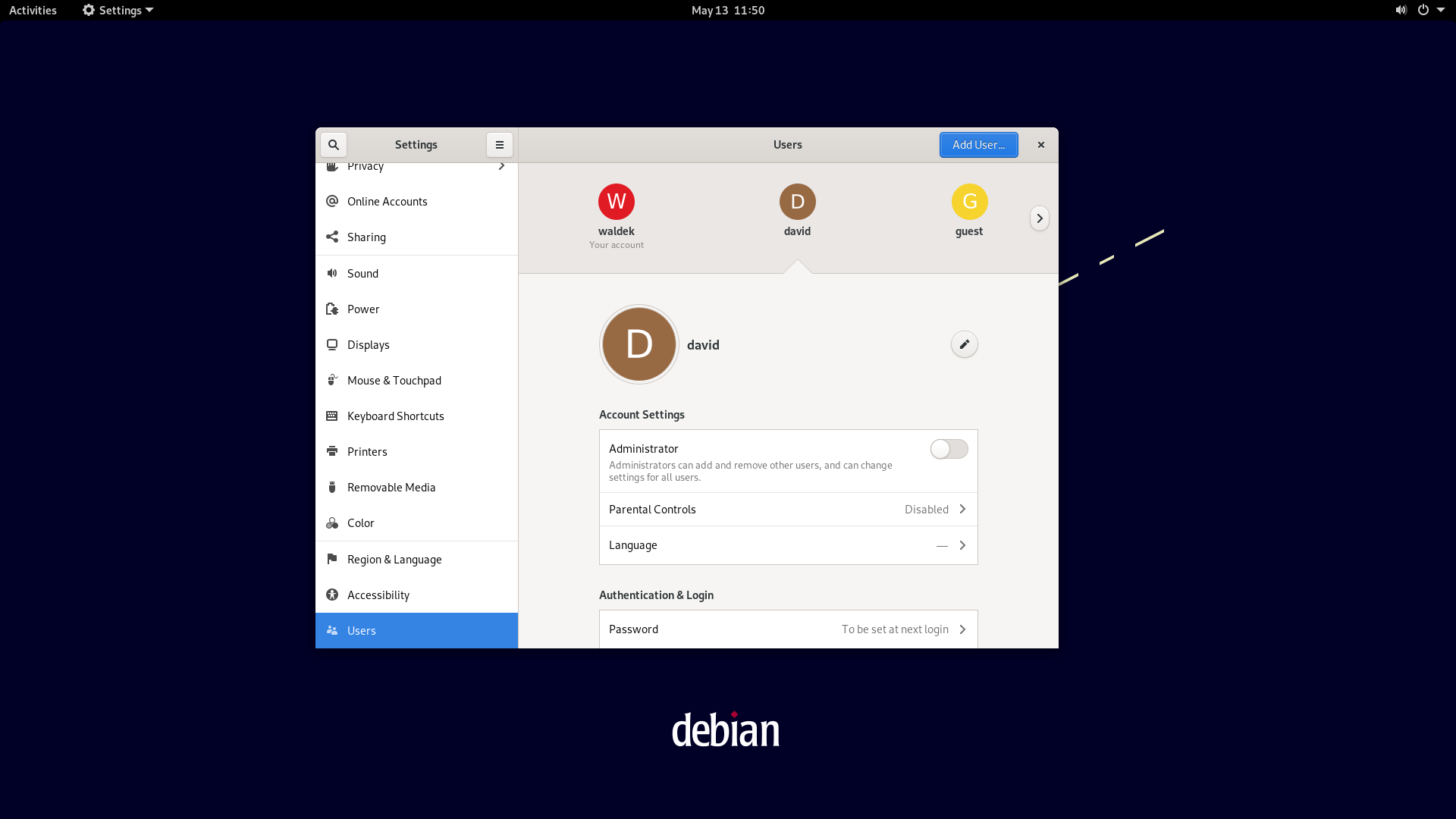Screen dimensions: 1456x819
Task: Select the guest user account
Action: pos(969,210)
